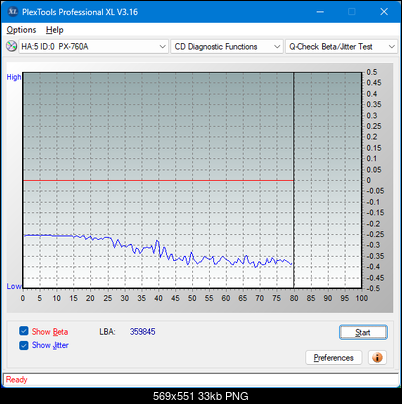Close the PlexTools Professional XL window
Viewport: 402px width, 404px height.
click(x=384, y=12)
